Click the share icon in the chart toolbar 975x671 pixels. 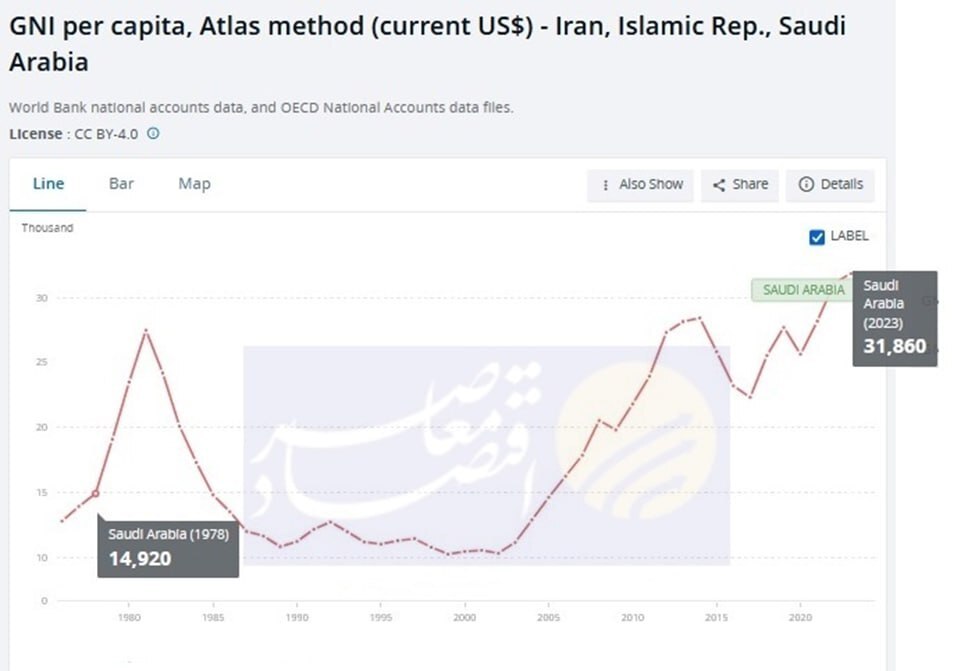pyautogui.click(x=719, y=185)
